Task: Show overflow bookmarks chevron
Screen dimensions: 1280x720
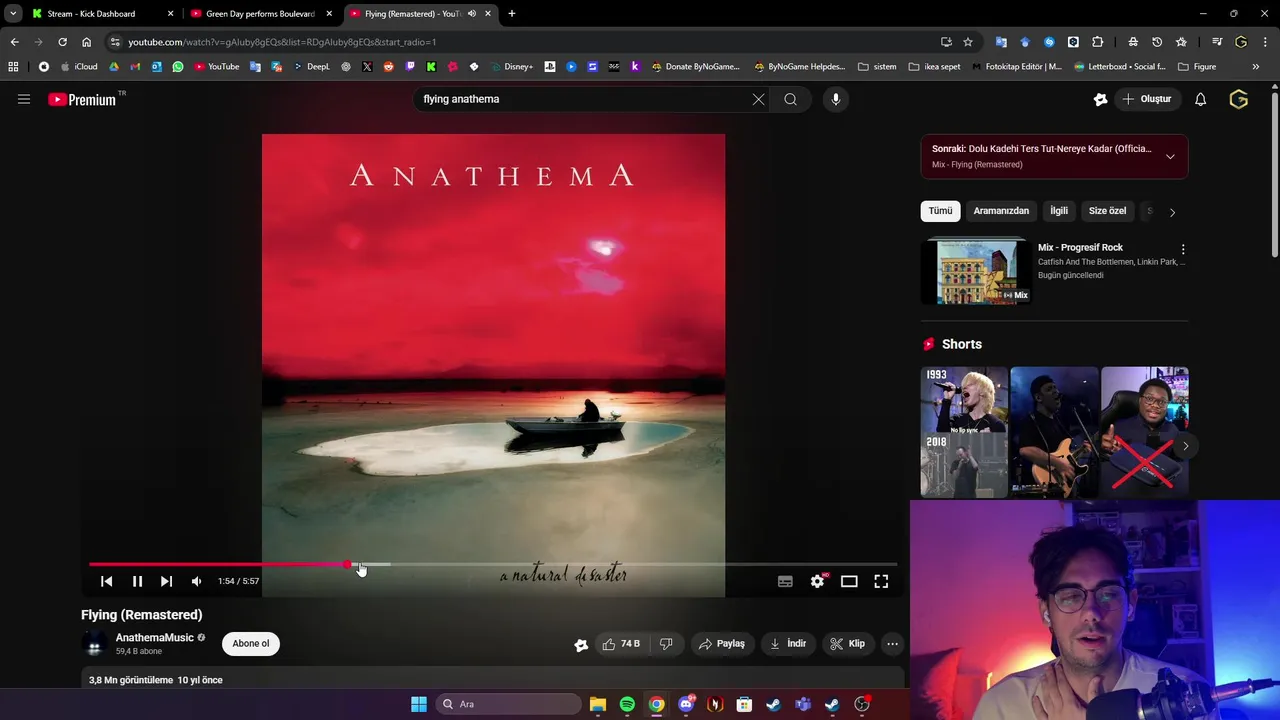Action: tap(1255, 67)
